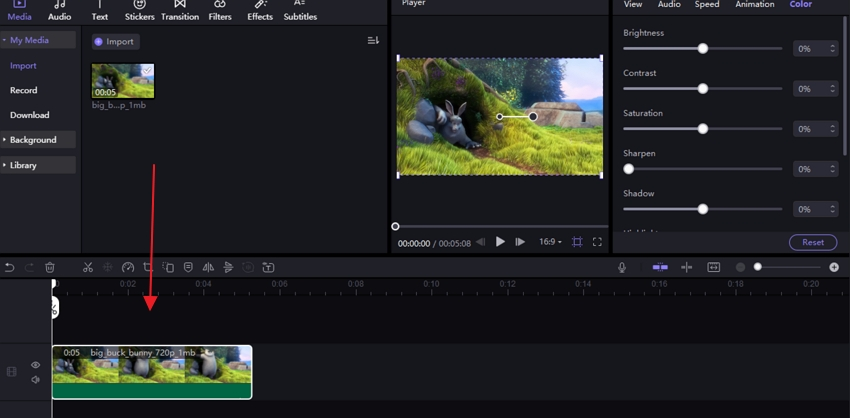Collapse the My Media section
This screenshot has height=418, width=850.
click(38, 40)
